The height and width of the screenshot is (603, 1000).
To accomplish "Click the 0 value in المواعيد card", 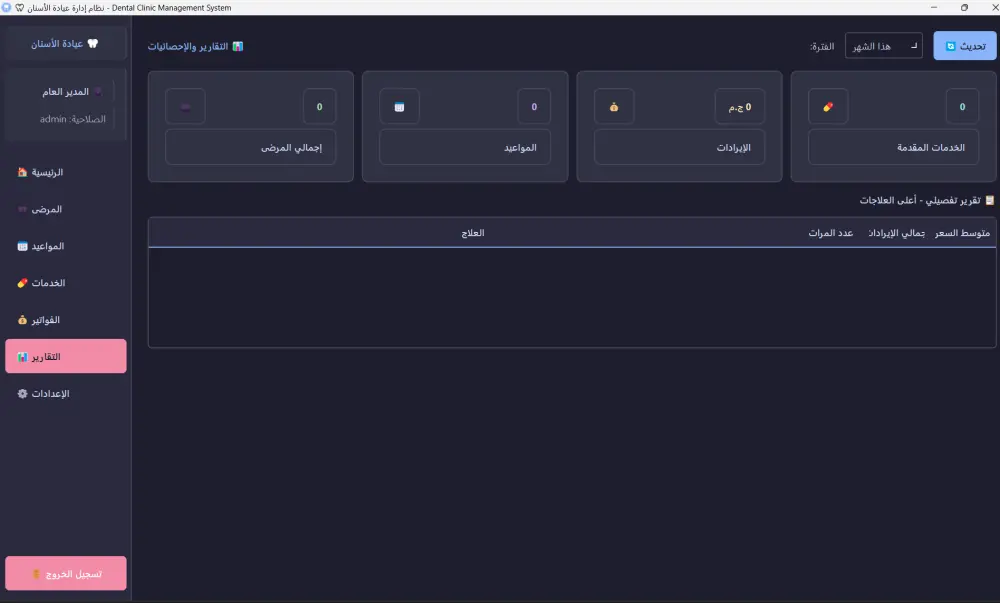I will [x=534, y=106].
